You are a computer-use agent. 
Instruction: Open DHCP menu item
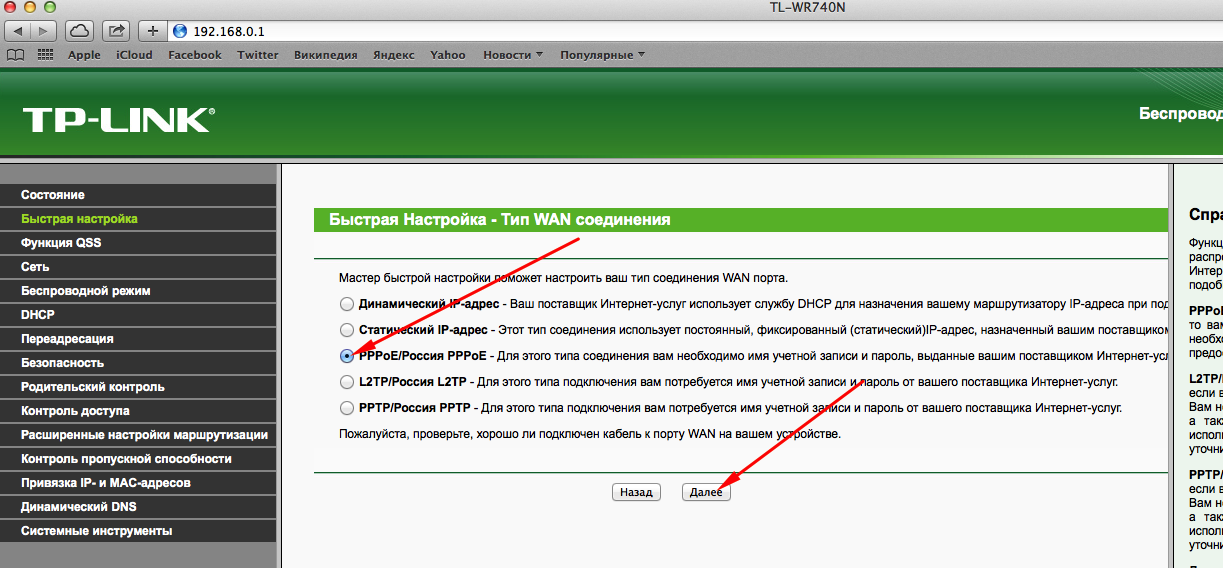pyautogui.click(x=138, y=314)
